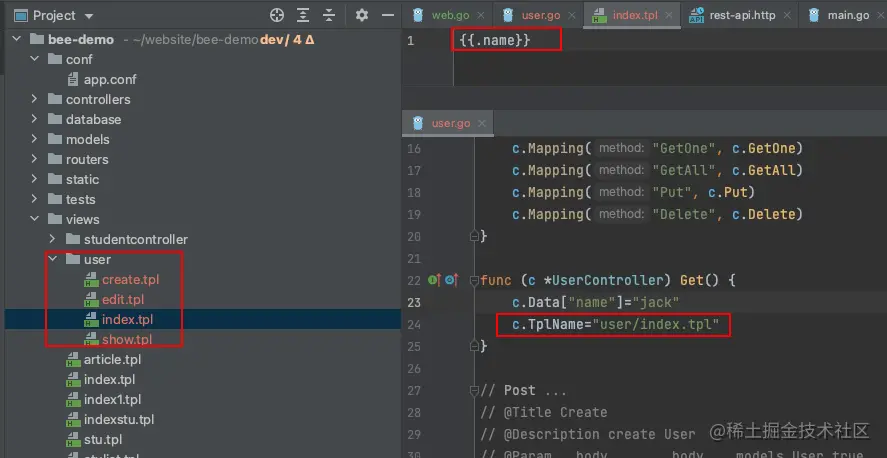This screenshot has height=458, width=887.
Task: Close the user.go tab in top tab bar
Action: (572, 16)
